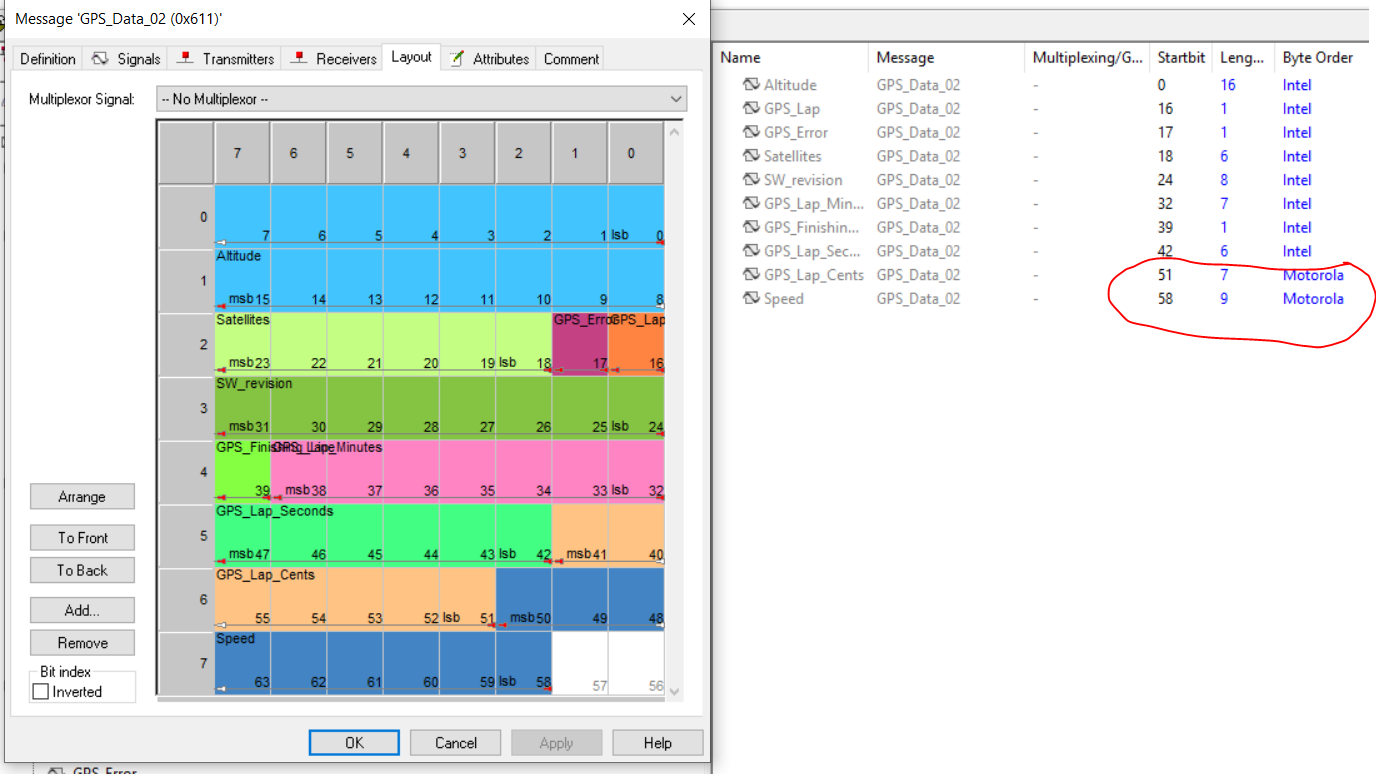
Task: Click the Arrange button
Action: 82,496
